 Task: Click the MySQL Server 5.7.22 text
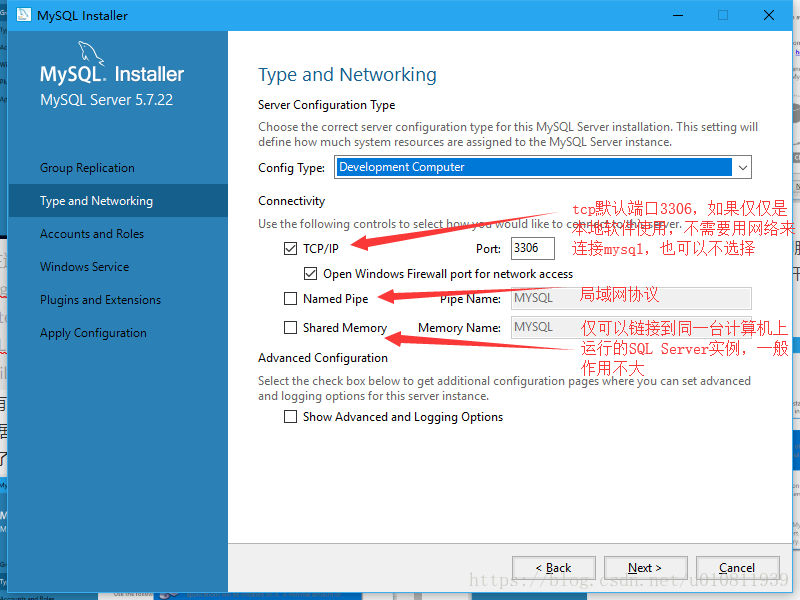[x=107, y=100]
